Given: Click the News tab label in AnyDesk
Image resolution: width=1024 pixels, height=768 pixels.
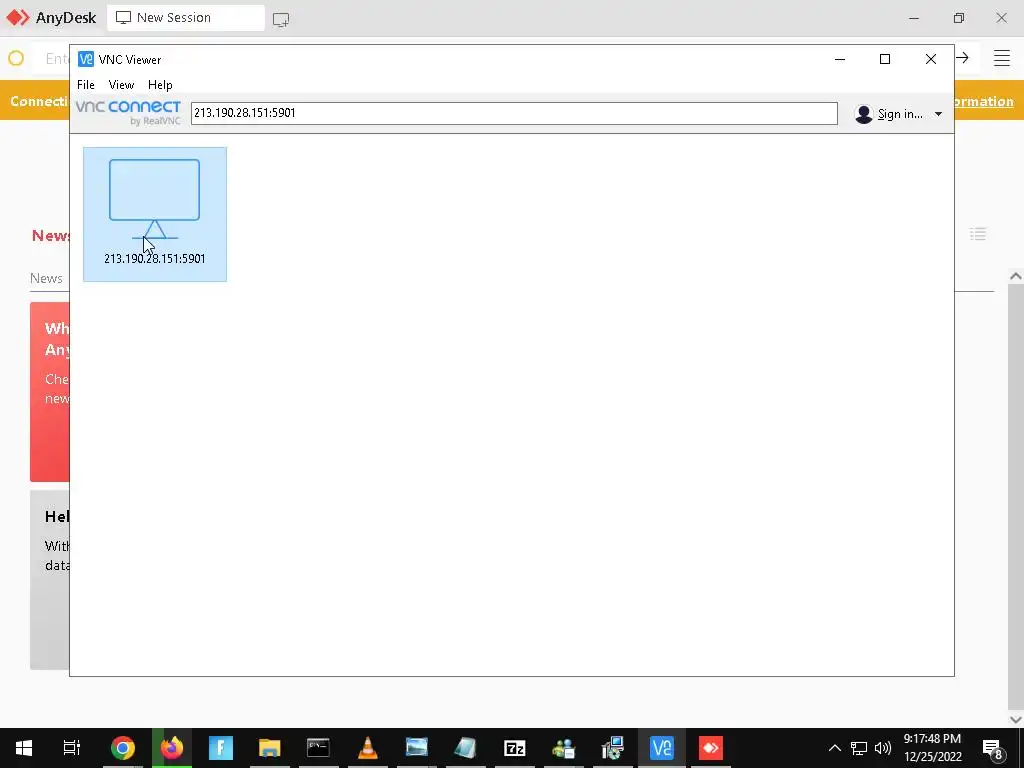Looking at the screenshot, I should [x=46, y=278].
